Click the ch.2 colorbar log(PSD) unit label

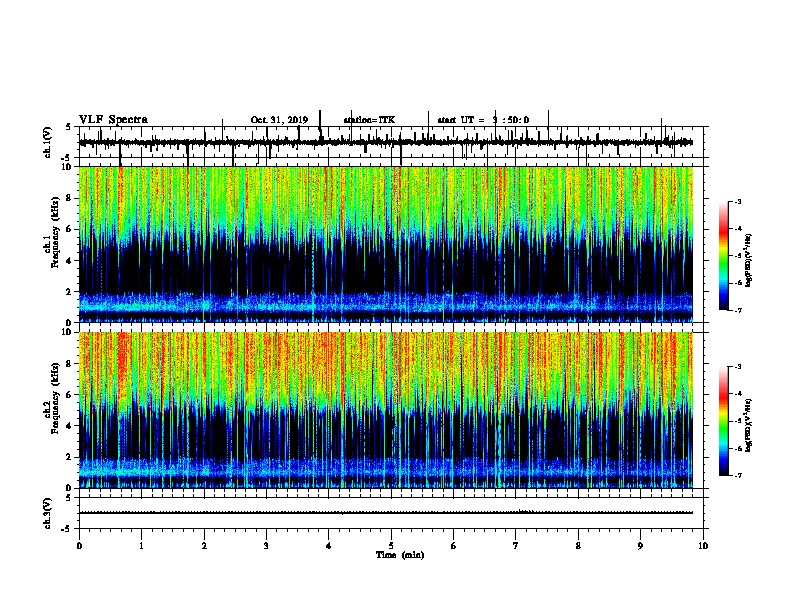(749, 425)
